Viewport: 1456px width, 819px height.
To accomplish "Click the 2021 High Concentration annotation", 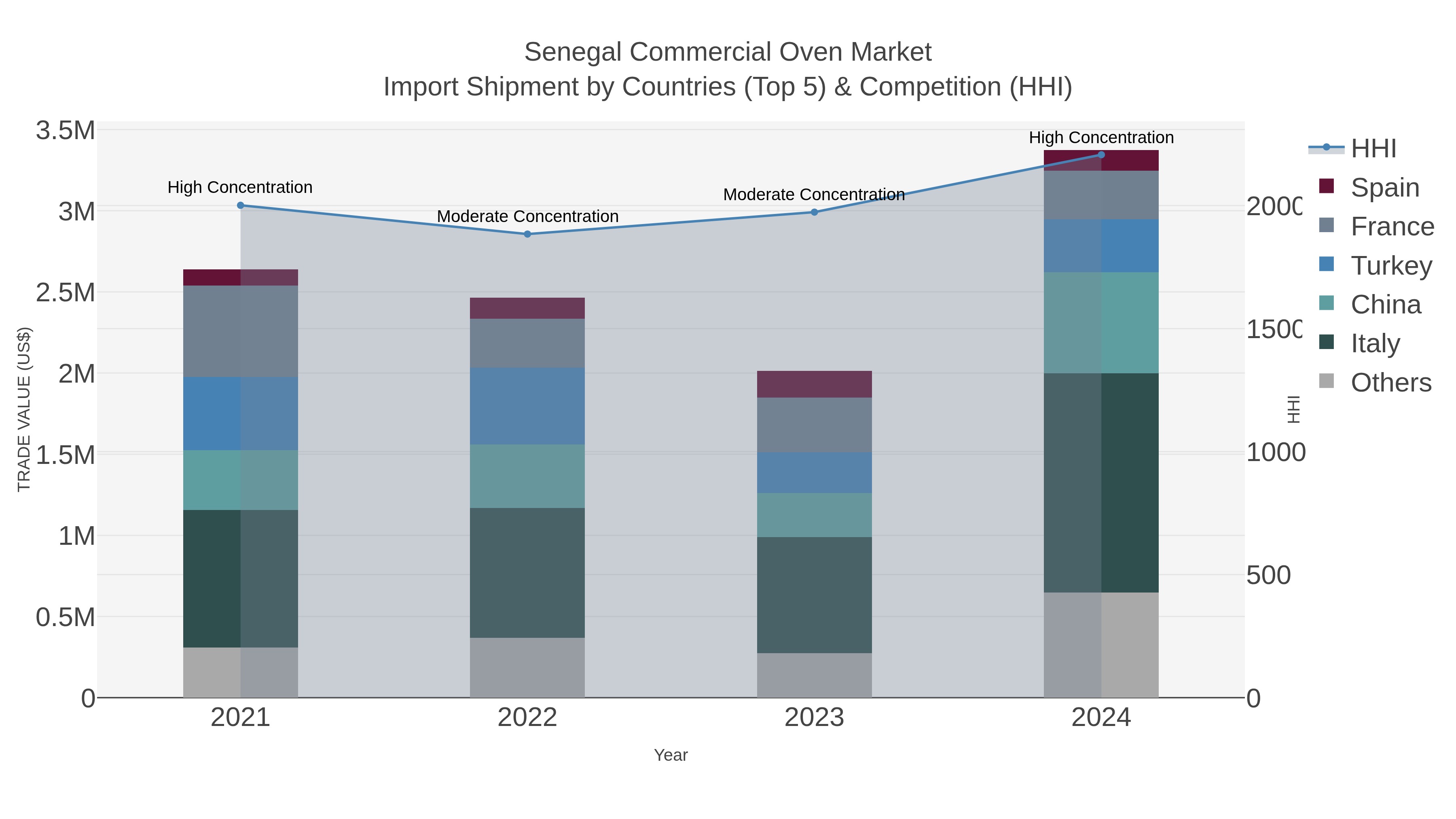I will pos(240,187).
